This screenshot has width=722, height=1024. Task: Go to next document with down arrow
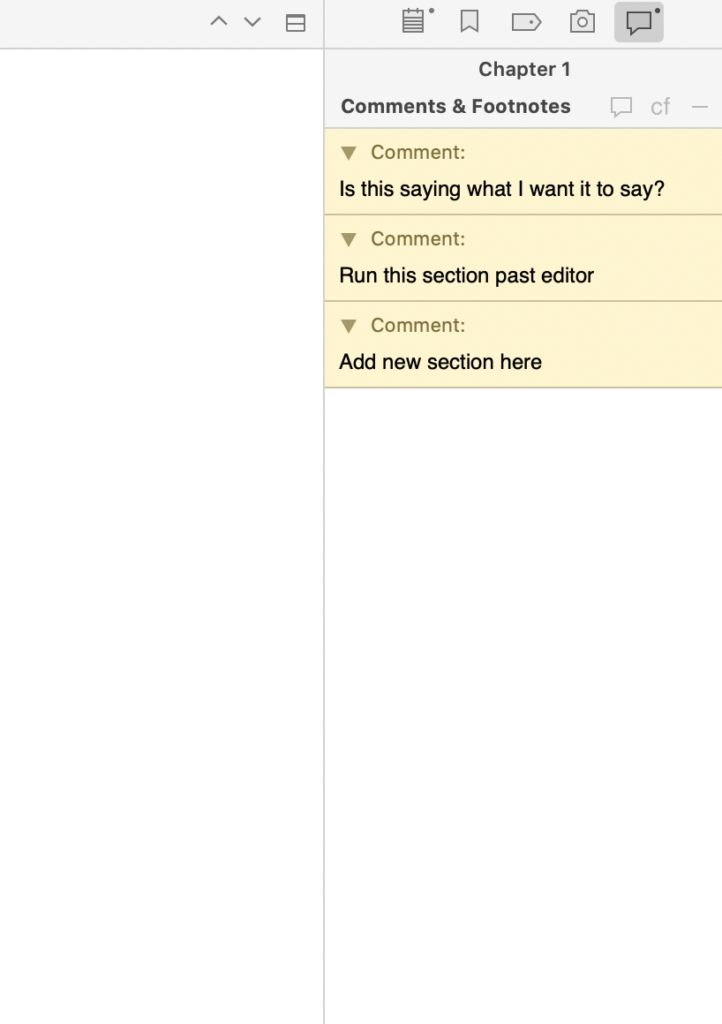(x=253, y=22)
